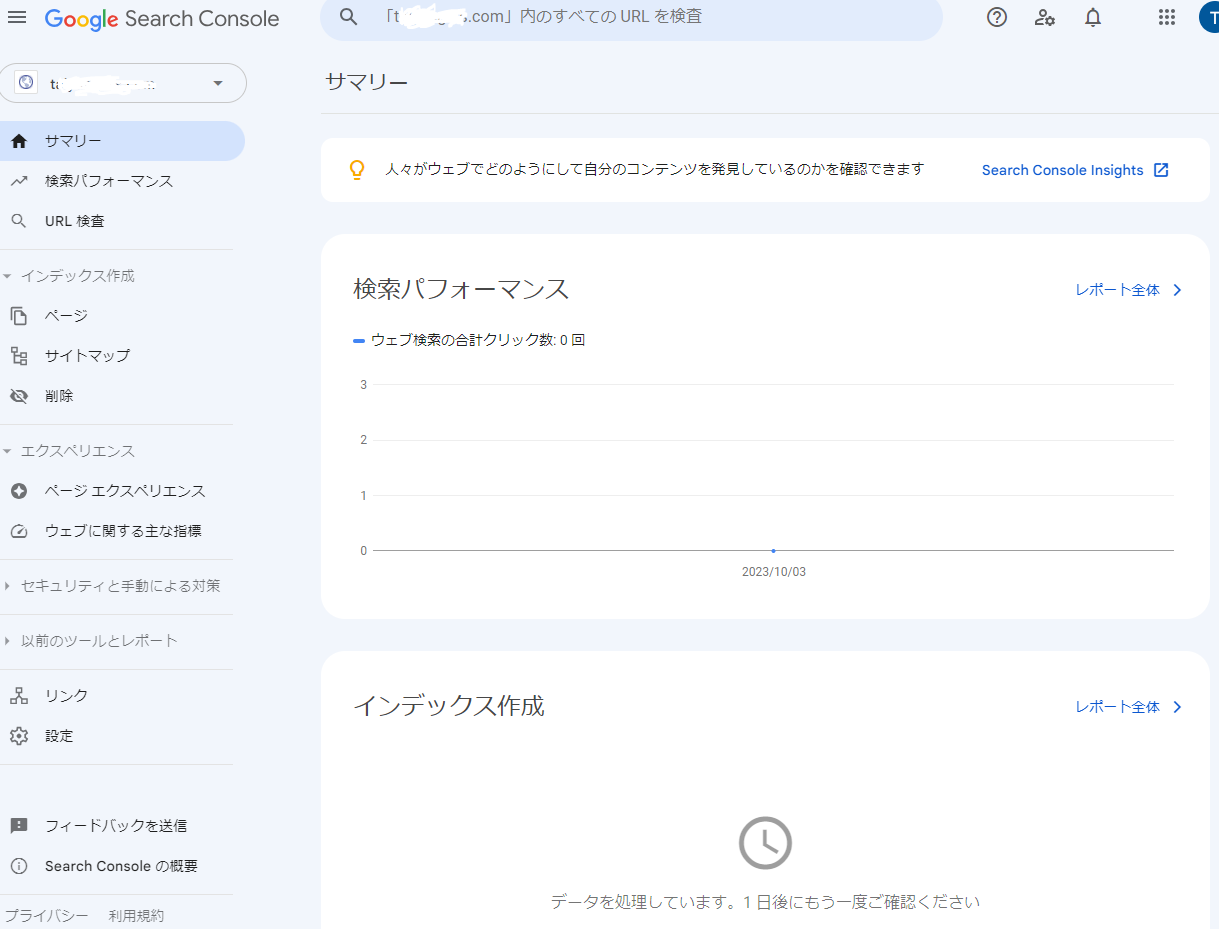Screen dimensions: 1219x929
Task: Click the trend icon beside 検索パフォーマンス
Action: 19,181
